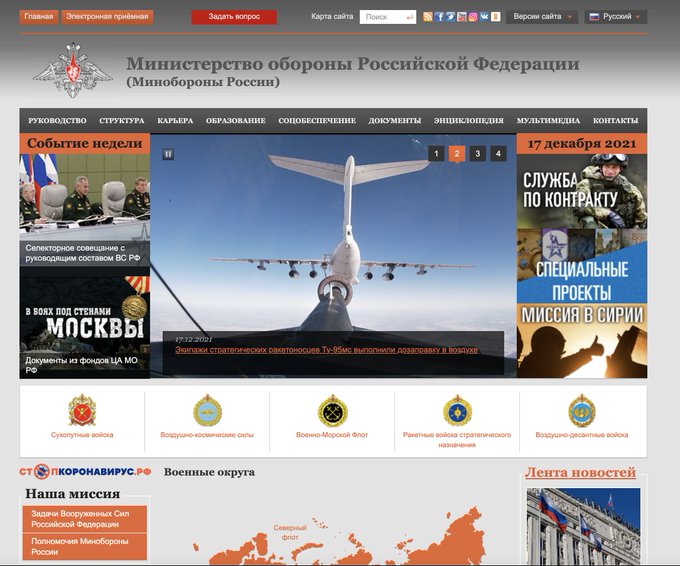Open the Миссия в Сирии banner

click(x=582, y=341)
